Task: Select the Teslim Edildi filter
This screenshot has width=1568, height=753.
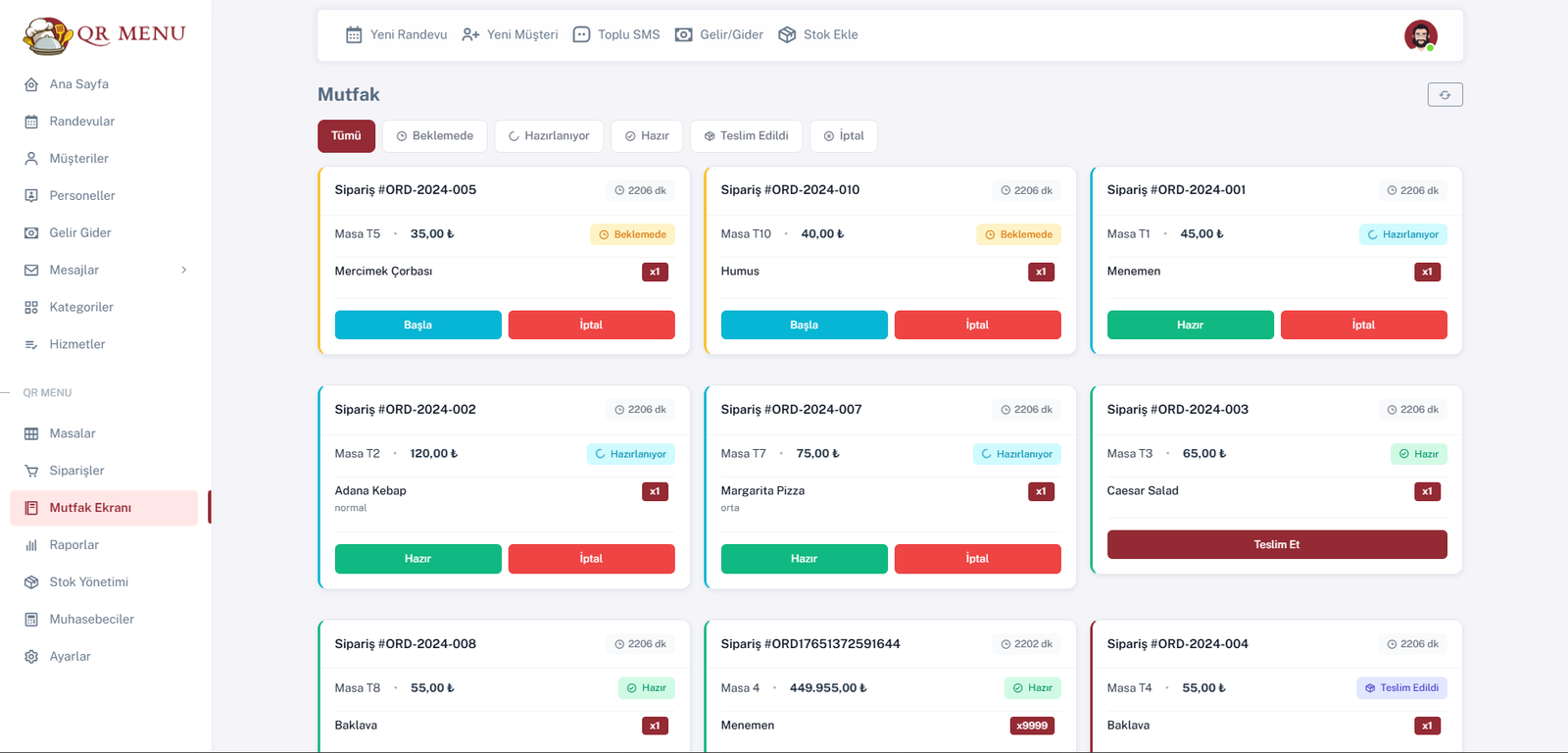Action: click(746, 136)
